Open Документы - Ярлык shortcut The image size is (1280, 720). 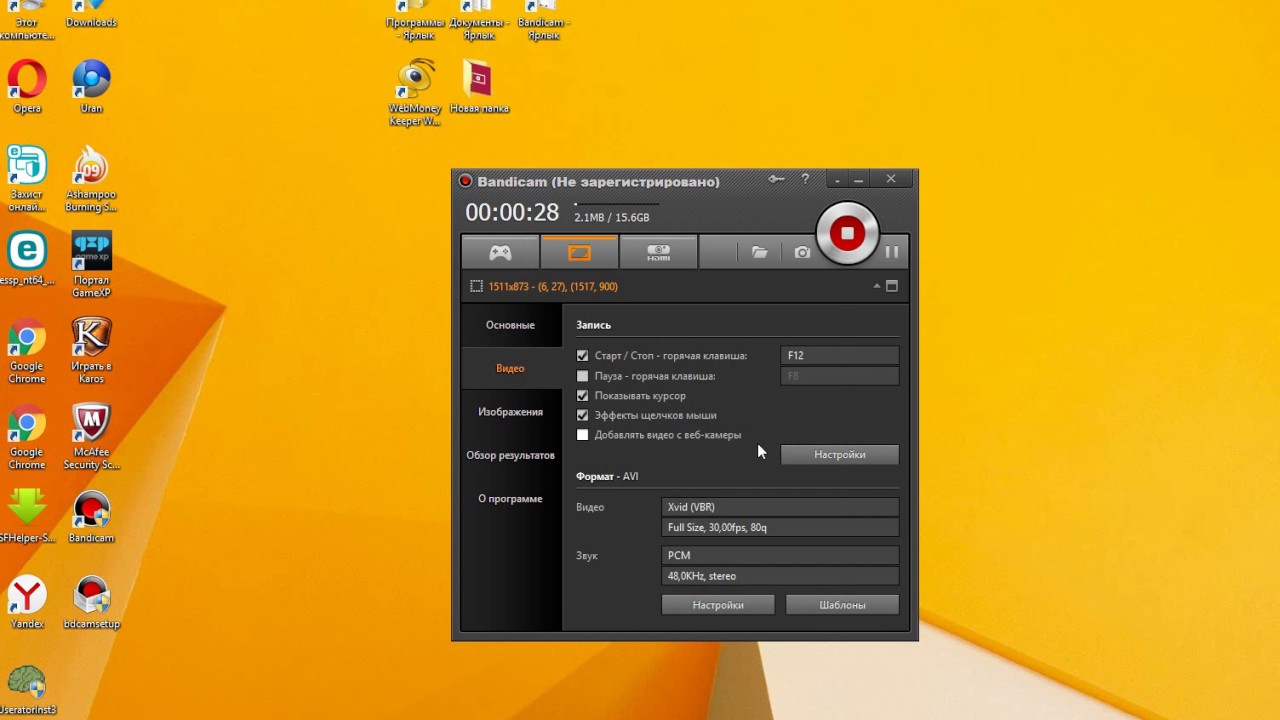coord(479,20)
